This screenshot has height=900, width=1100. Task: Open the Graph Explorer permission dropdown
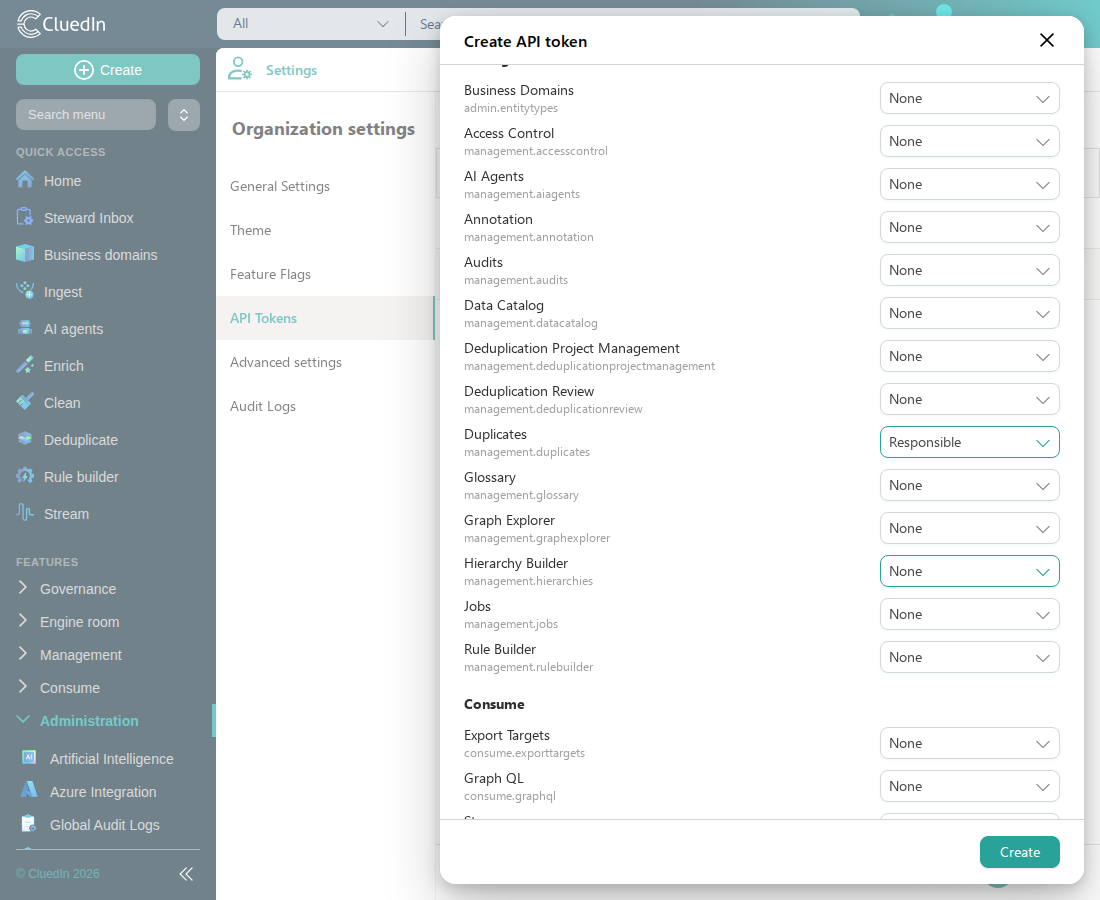(970, 528)
